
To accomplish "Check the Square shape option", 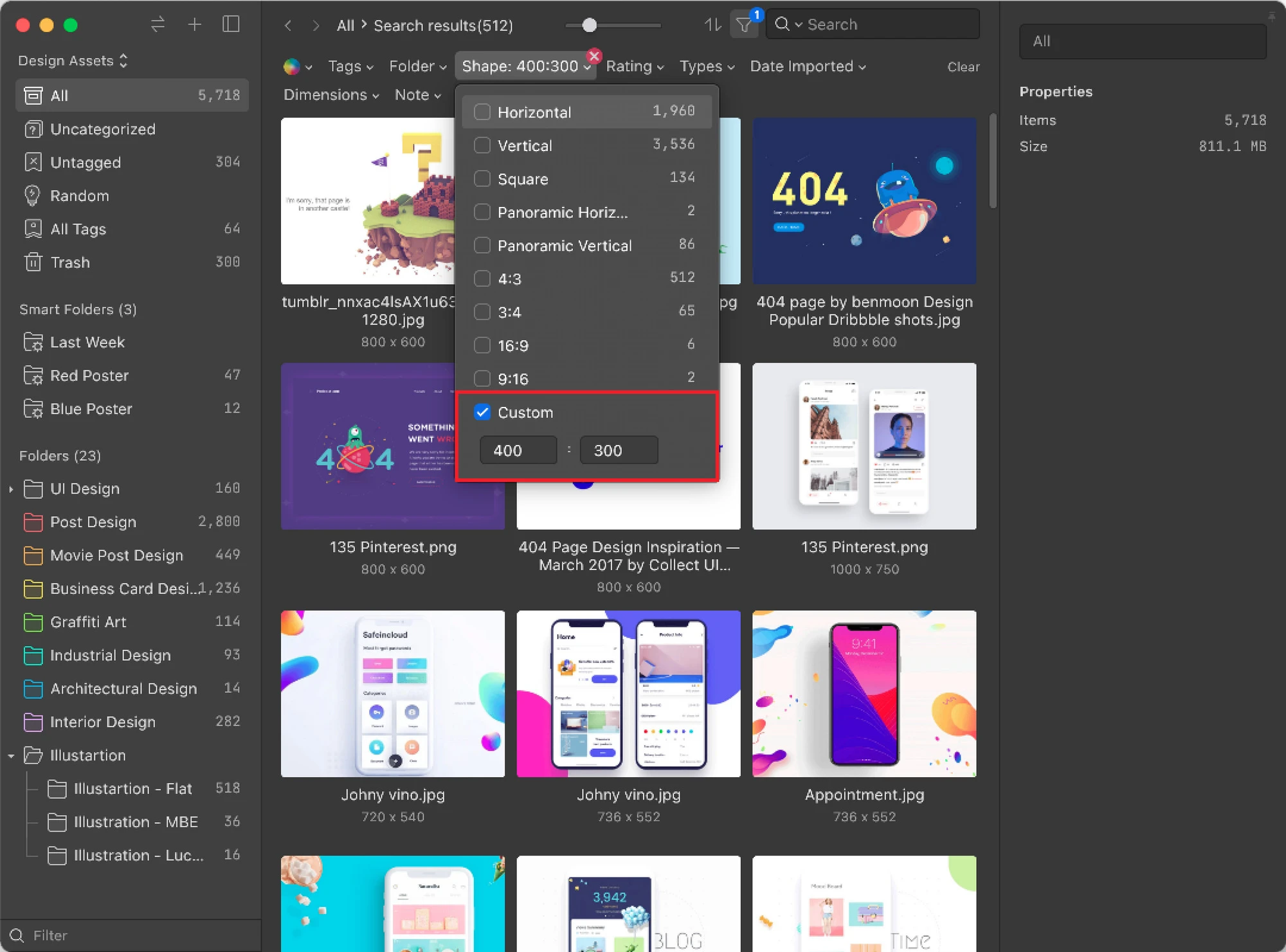I will click(x=482, y=179).
